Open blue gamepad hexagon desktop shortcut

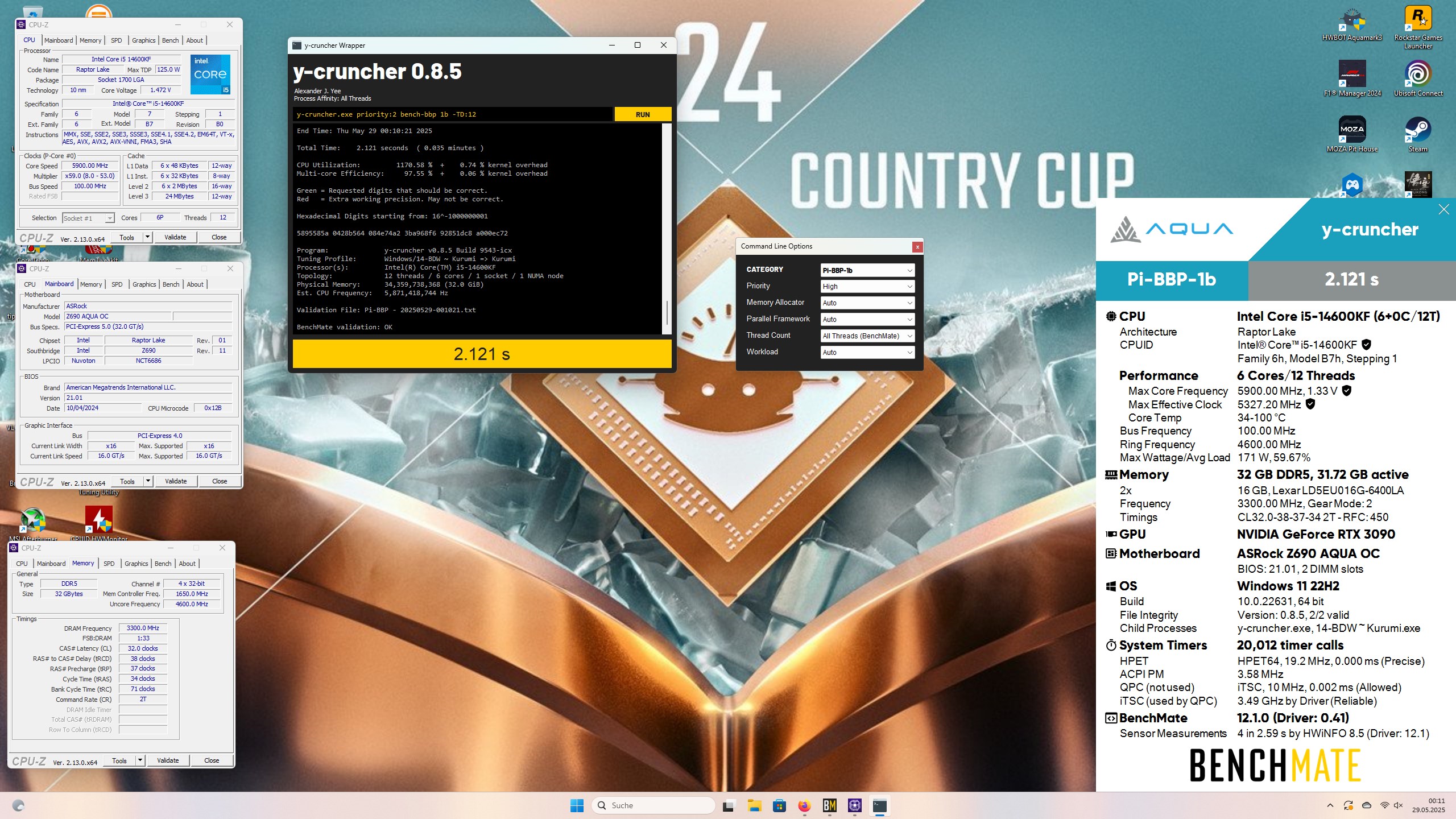(x=1352, y=184)
